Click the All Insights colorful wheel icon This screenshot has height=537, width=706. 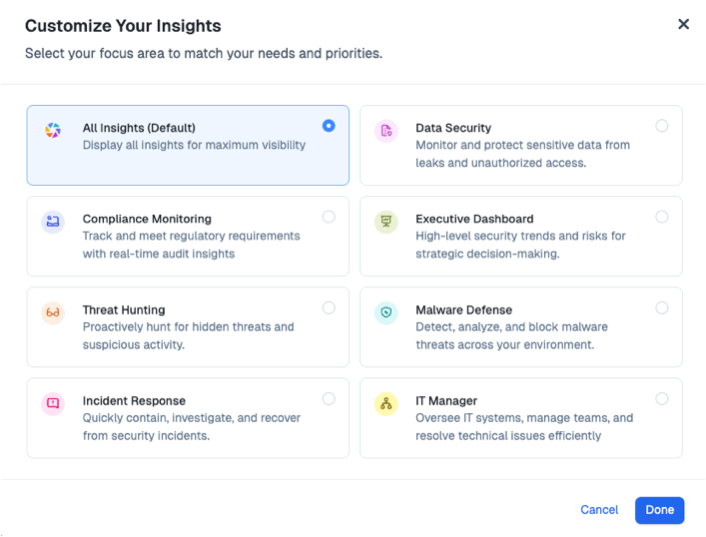(53, 131)
